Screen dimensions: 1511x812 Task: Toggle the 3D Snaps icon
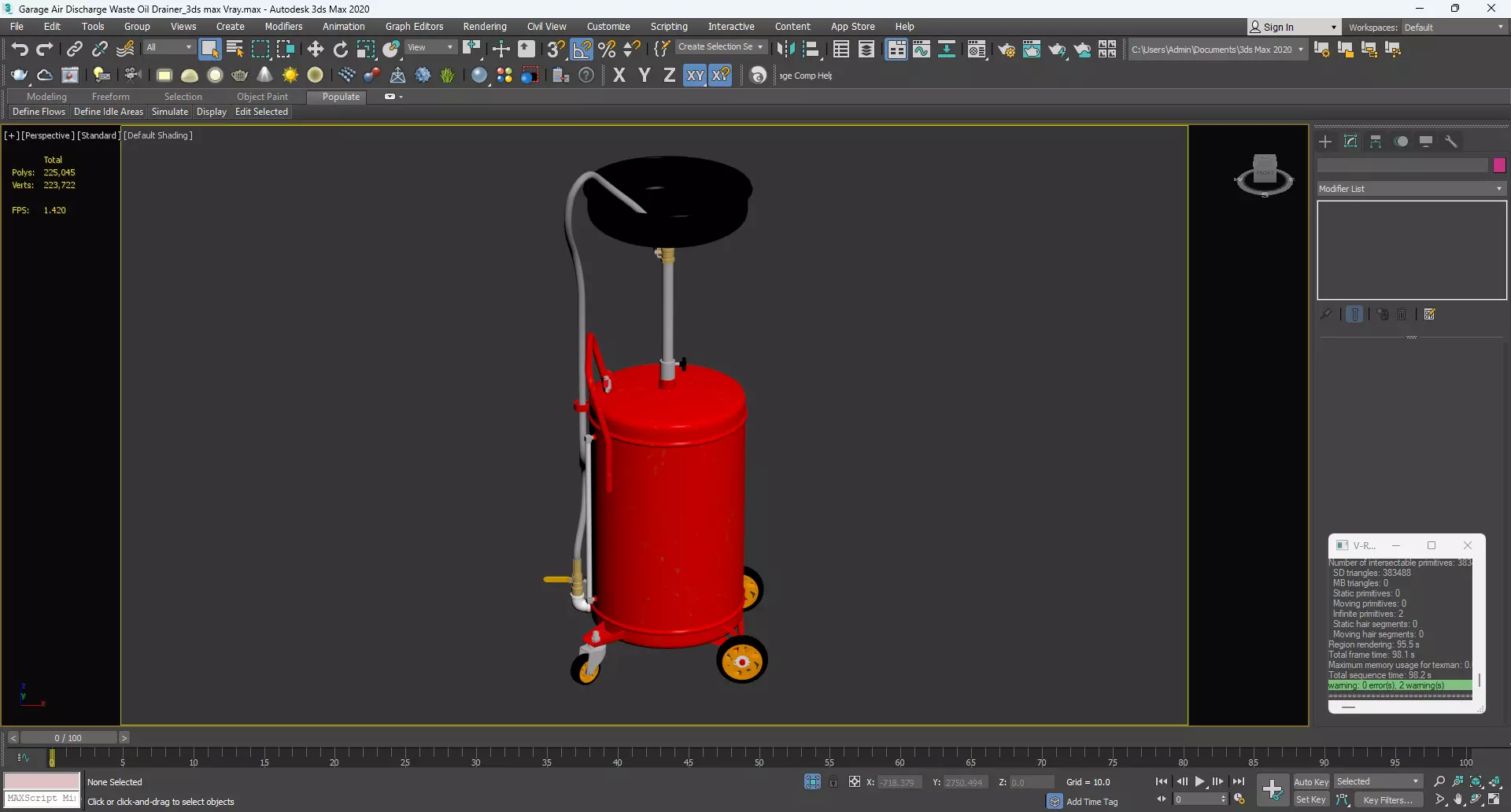click(556, 50)
